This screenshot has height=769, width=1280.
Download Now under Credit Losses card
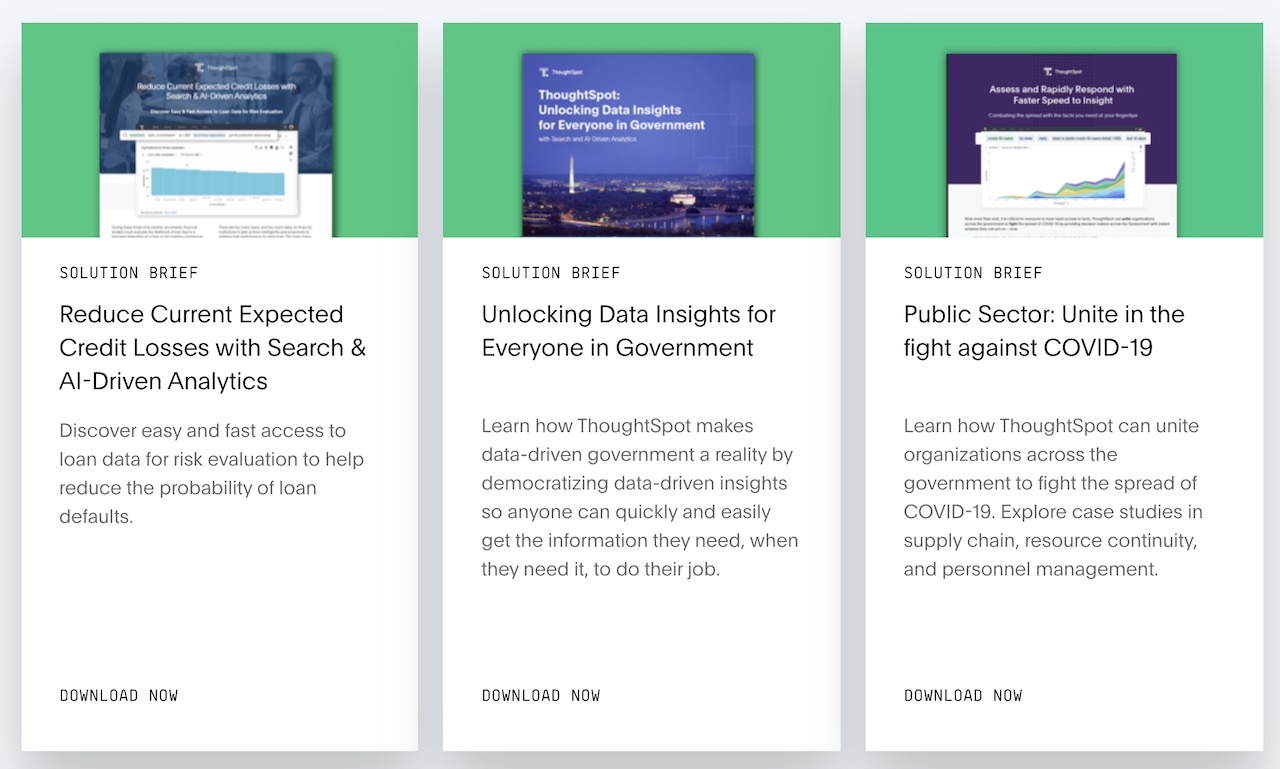click(119, 696)
